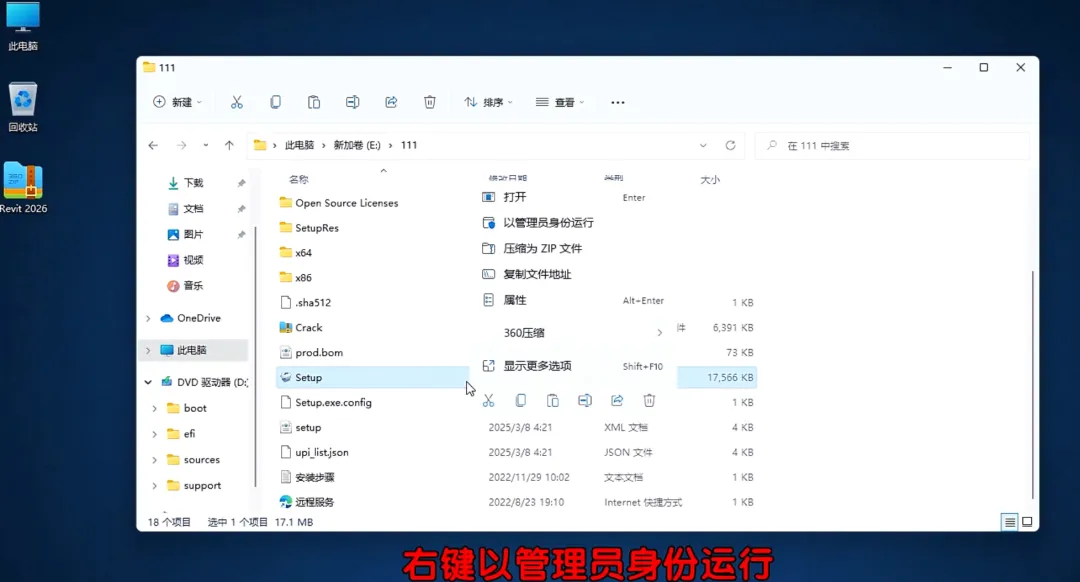Expand the OneDrive tree node
Image resolution: width=1080 pixels, height=582 pixels.
[148, 318]
